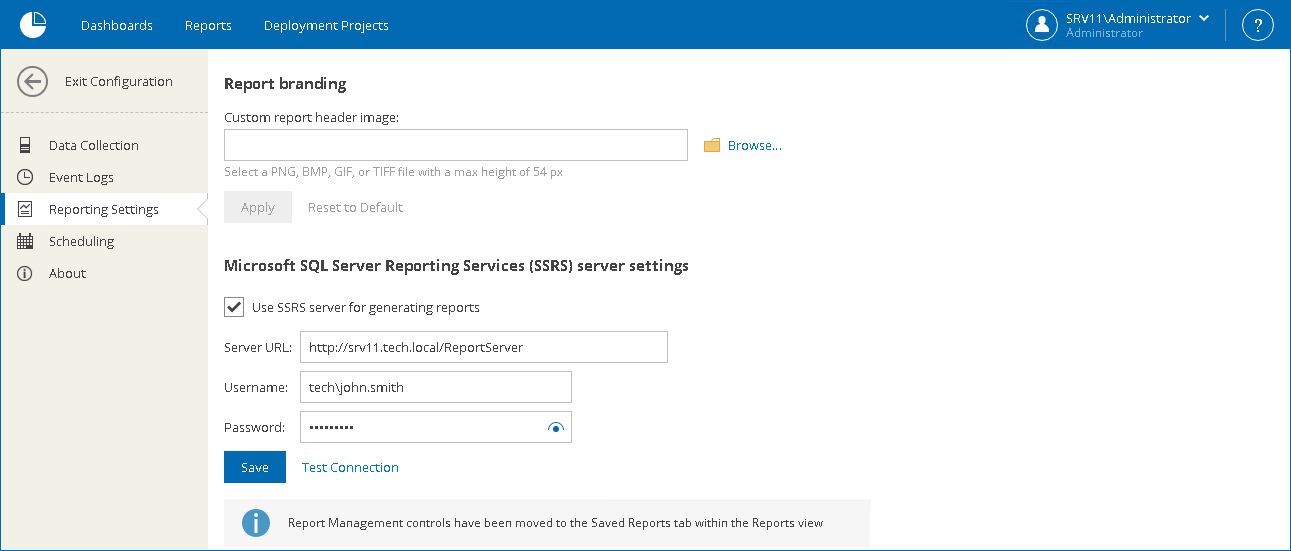Click the Test Connection link
This screenshot has height=551, width=1291.
(x=350, y=467)
